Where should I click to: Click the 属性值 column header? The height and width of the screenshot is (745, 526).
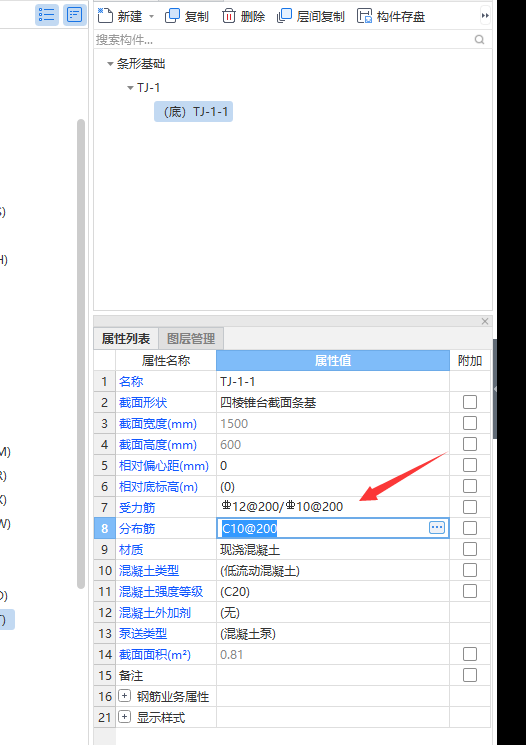tap(333, 360)
